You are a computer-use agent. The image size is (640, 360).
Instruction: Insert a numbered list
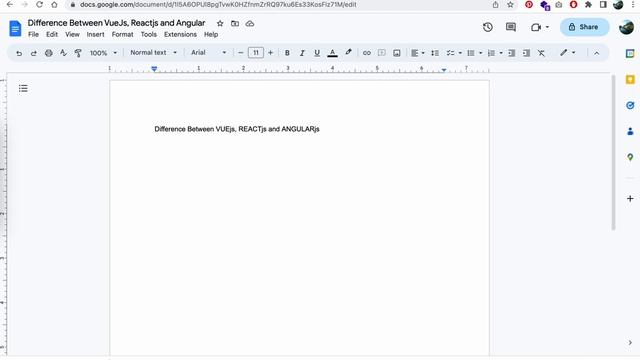[x=491, y=53]
